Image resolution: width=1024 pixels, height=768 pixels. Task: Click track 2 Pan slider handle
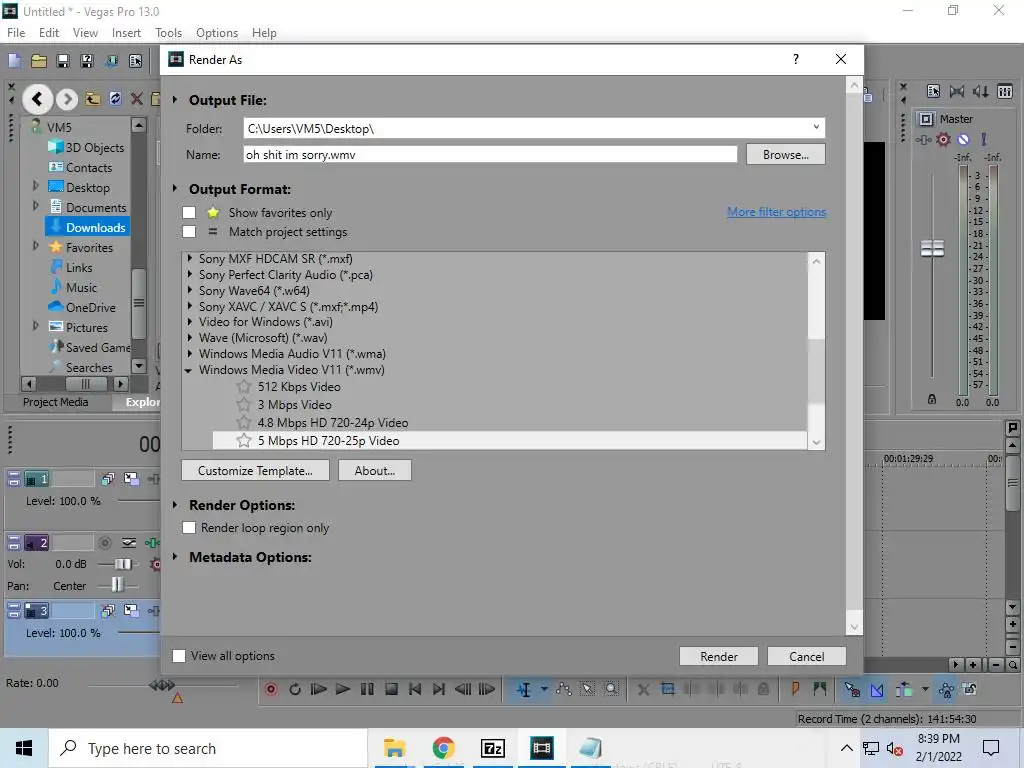(x=117, y=584)
